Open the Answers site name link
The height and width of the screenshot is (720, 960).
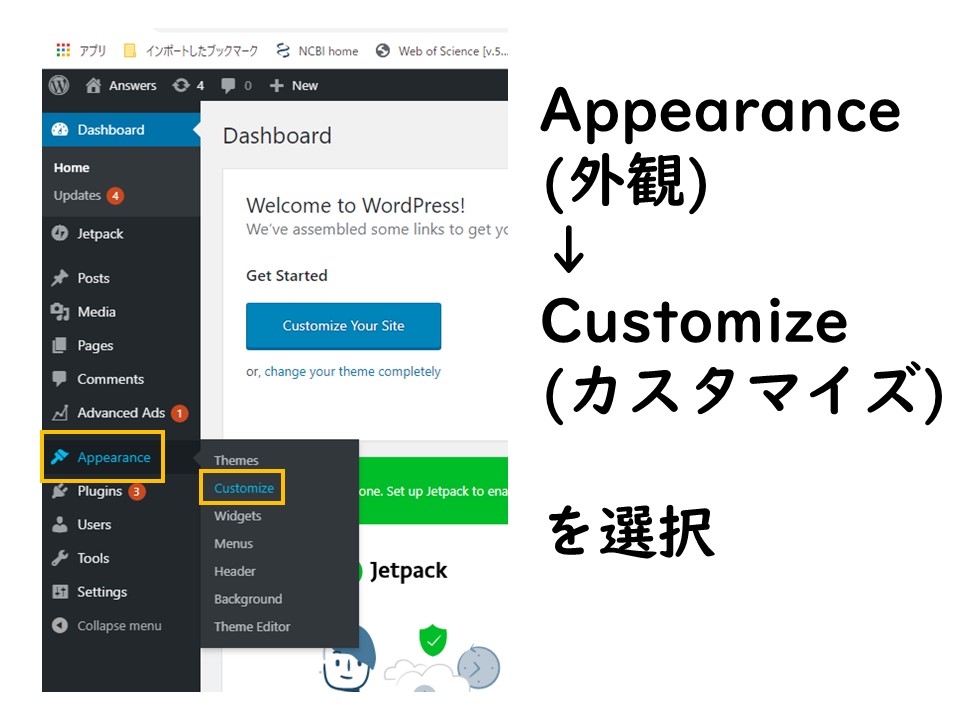point(133,86)
